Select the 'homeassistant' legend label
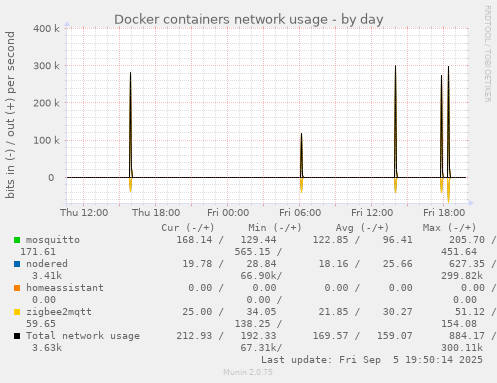497x383 pixels. tap(65, 288)
